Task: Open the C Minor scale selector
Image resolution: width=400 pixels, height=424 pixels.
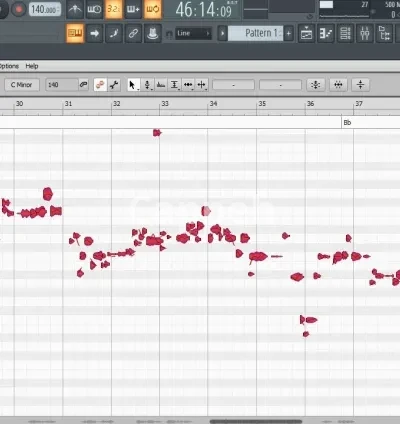Action: click(22, 85)
